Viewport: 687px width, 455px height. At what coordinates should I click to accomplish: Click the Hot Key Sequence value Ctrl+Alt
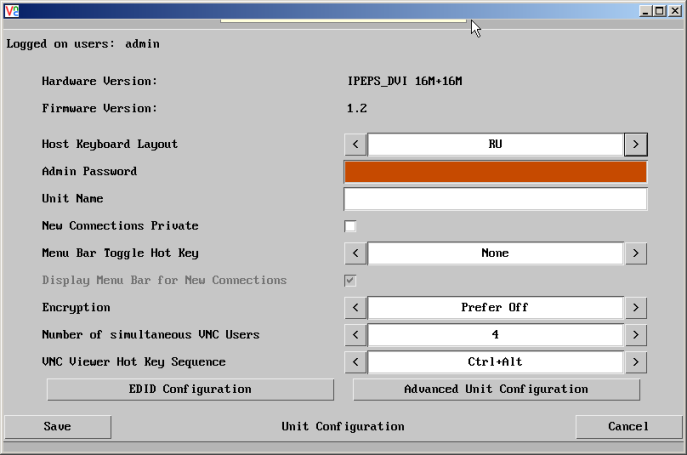495,362
